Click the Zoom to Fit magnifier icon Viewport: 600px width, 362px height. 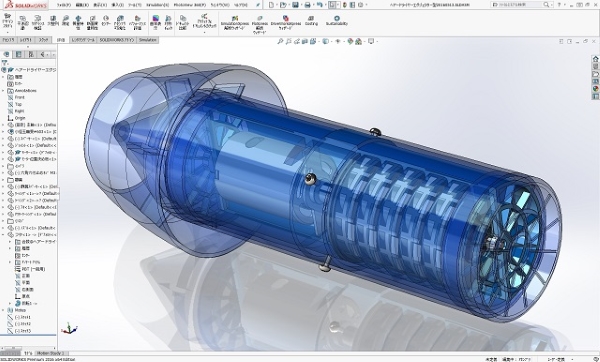[x=280, y=41]
